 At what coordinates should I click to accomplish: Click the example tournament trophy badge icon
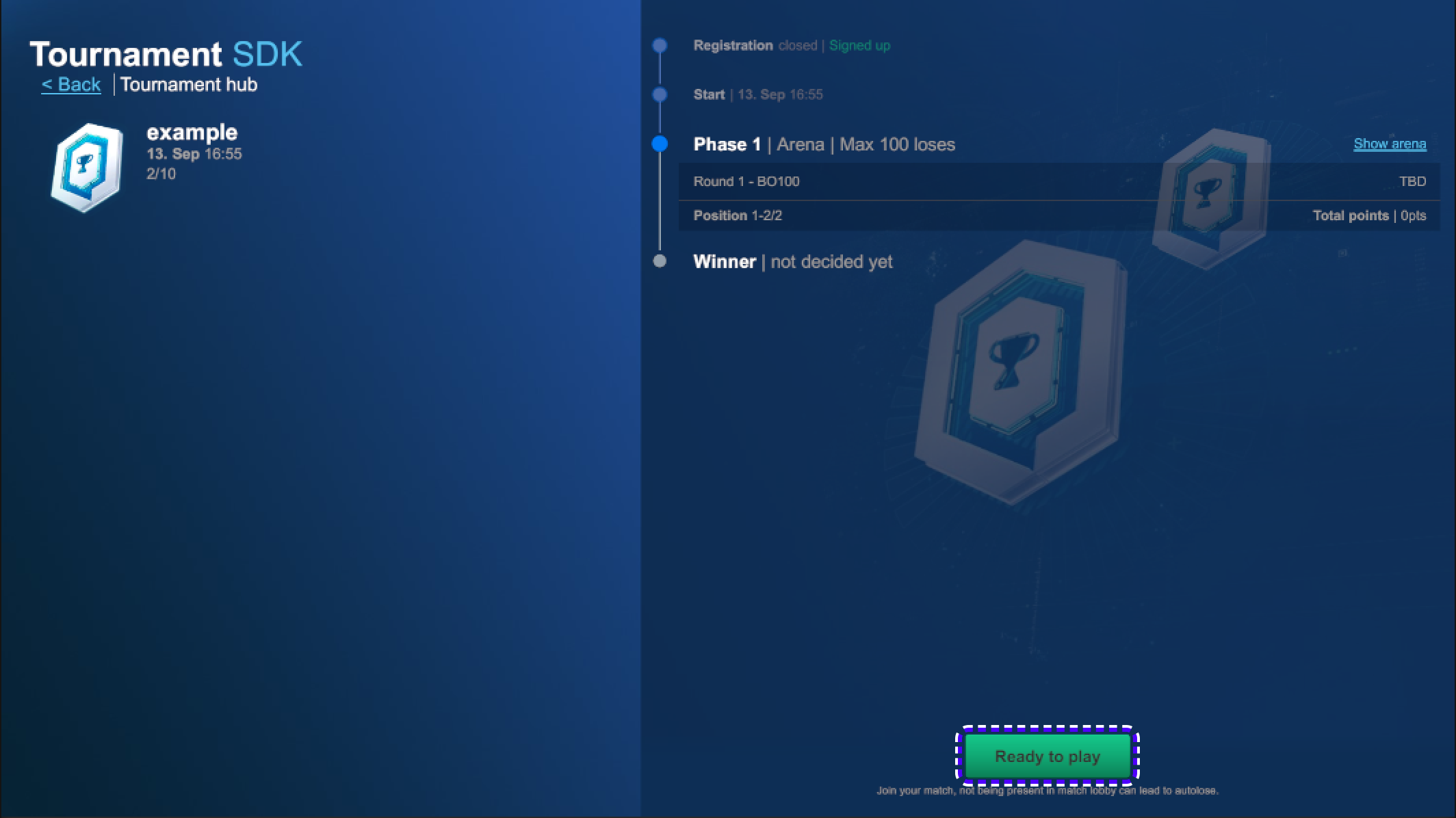(87, 167)
